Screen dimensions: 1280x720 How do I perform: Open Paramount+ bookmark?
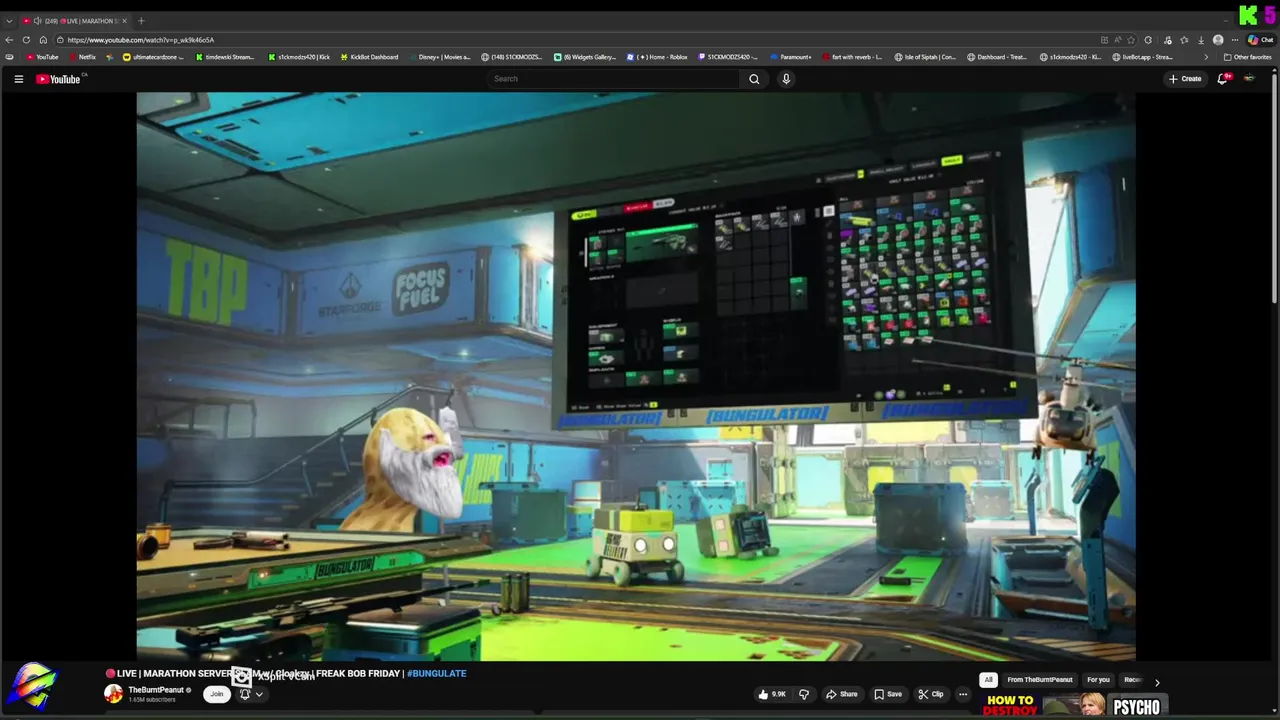click(x=791, y=57)
